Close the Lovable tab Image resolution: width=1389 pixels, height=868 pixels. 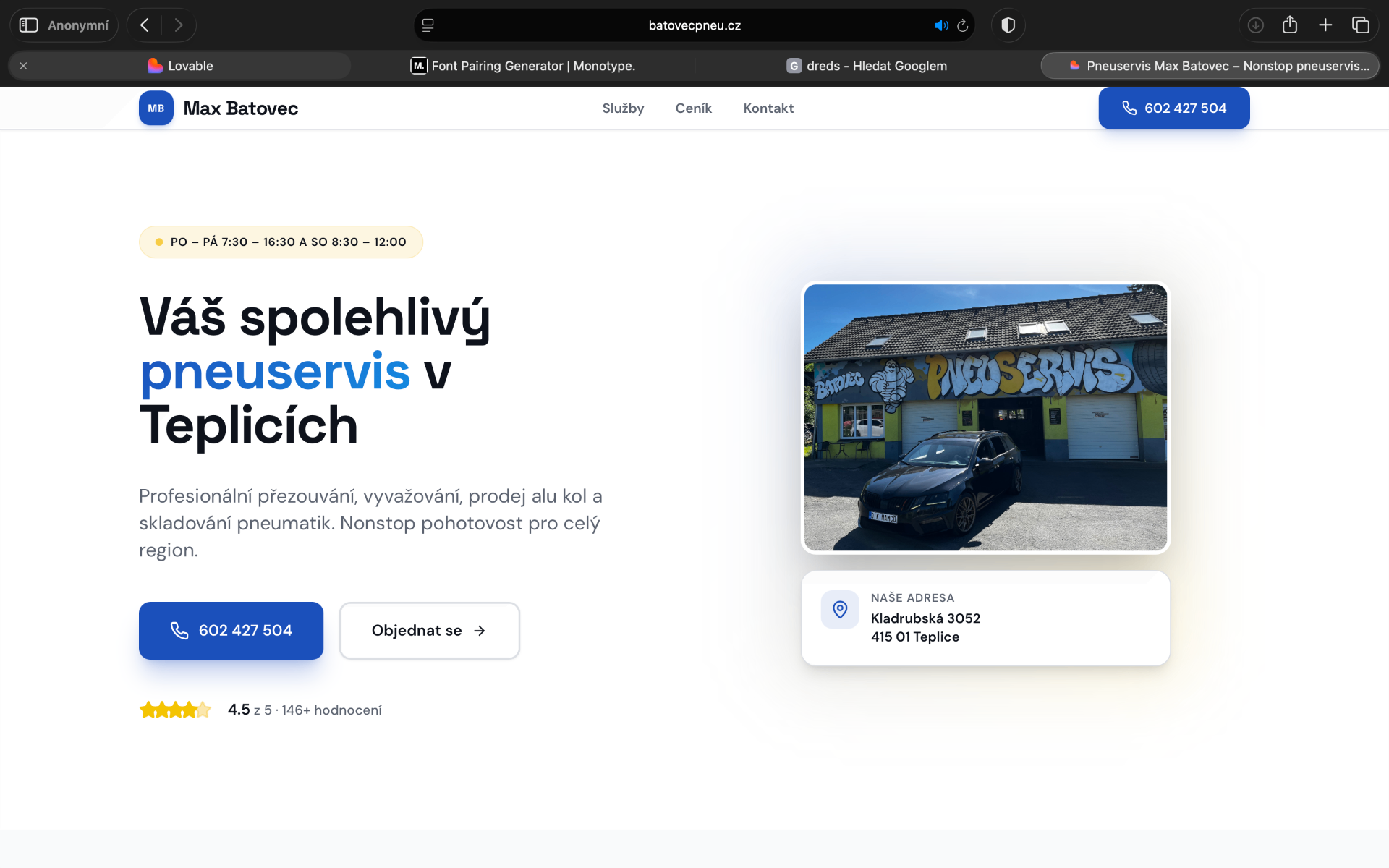coord(23,66)
